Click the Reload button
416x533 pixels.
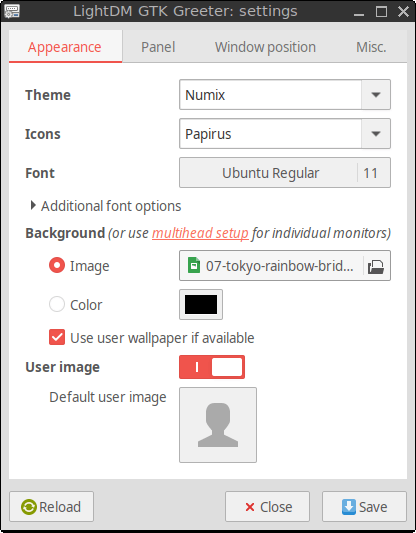[x=51, y=506]
